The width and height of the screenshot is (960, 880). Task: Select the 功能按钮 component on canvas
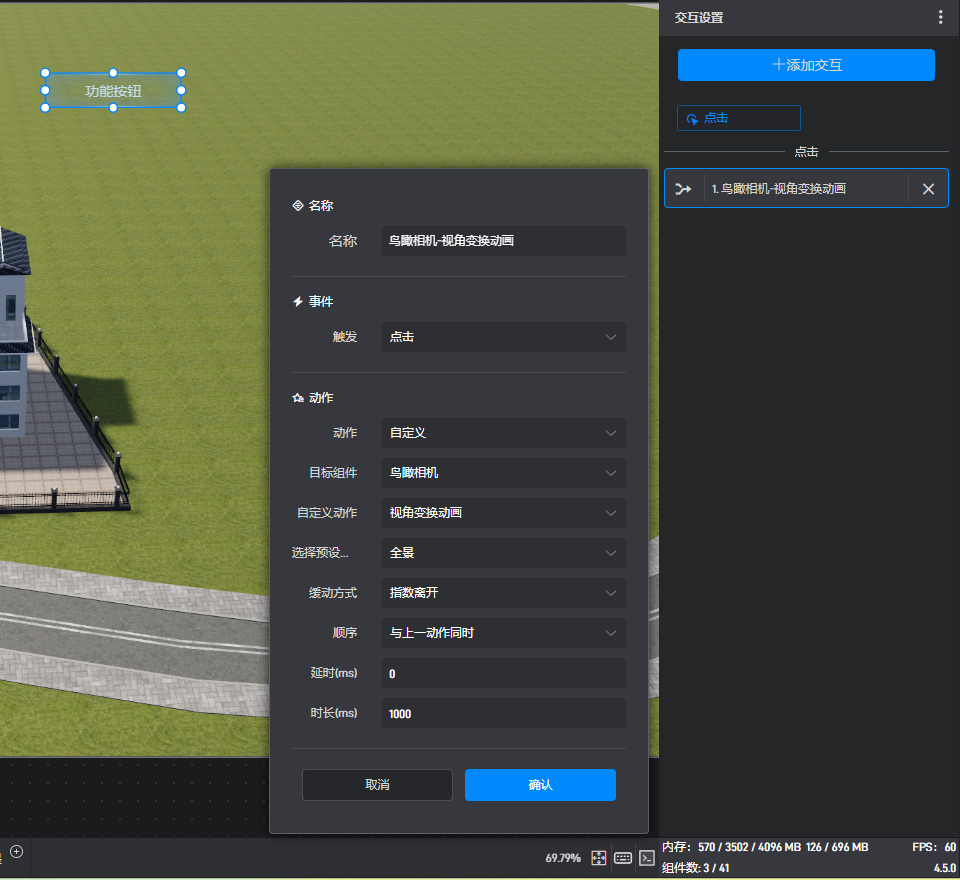point(113,91)
